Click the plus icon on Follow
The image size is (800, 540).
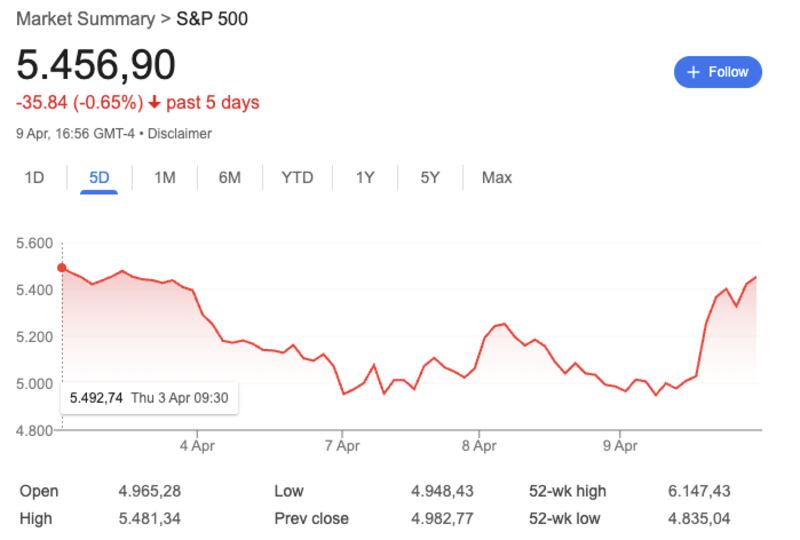[x=692, y=72]
